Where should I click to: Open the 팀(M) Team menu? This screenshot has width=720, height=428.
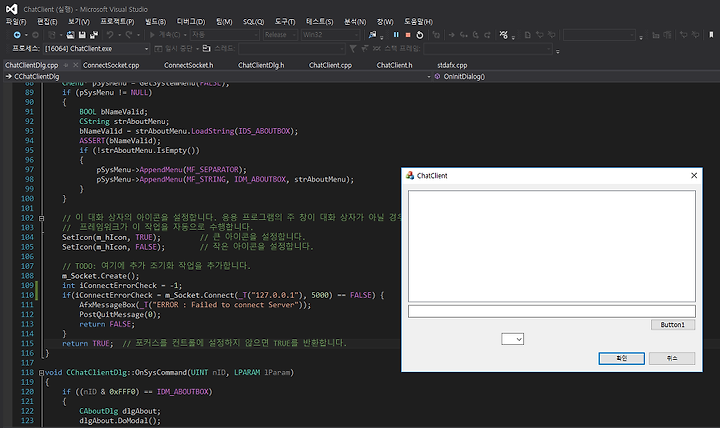[224, 22]
